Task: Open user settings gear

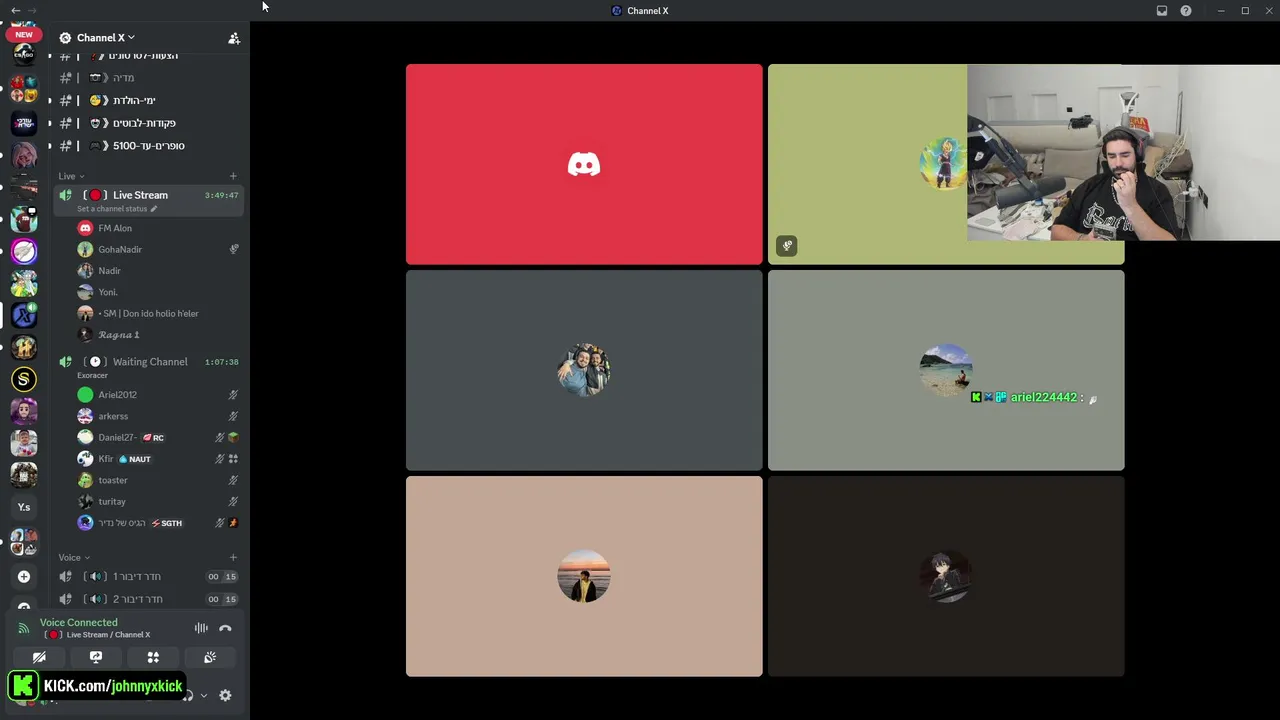Action: 225,696
